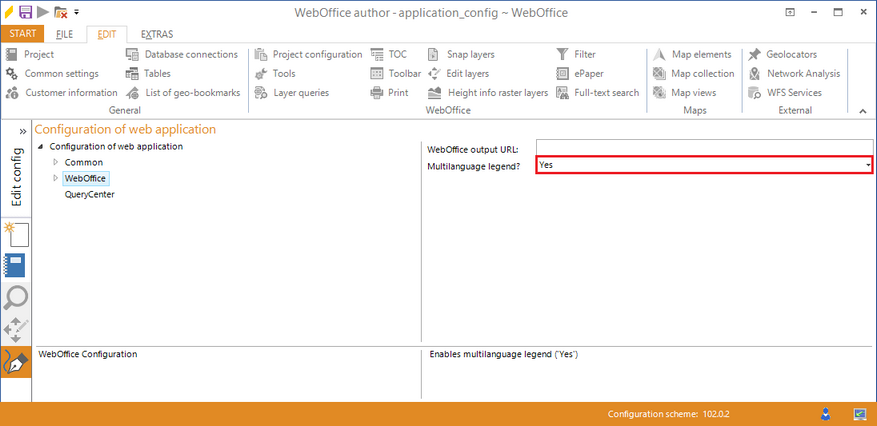
Task: Open Database connections item
Action: [182, 54]
